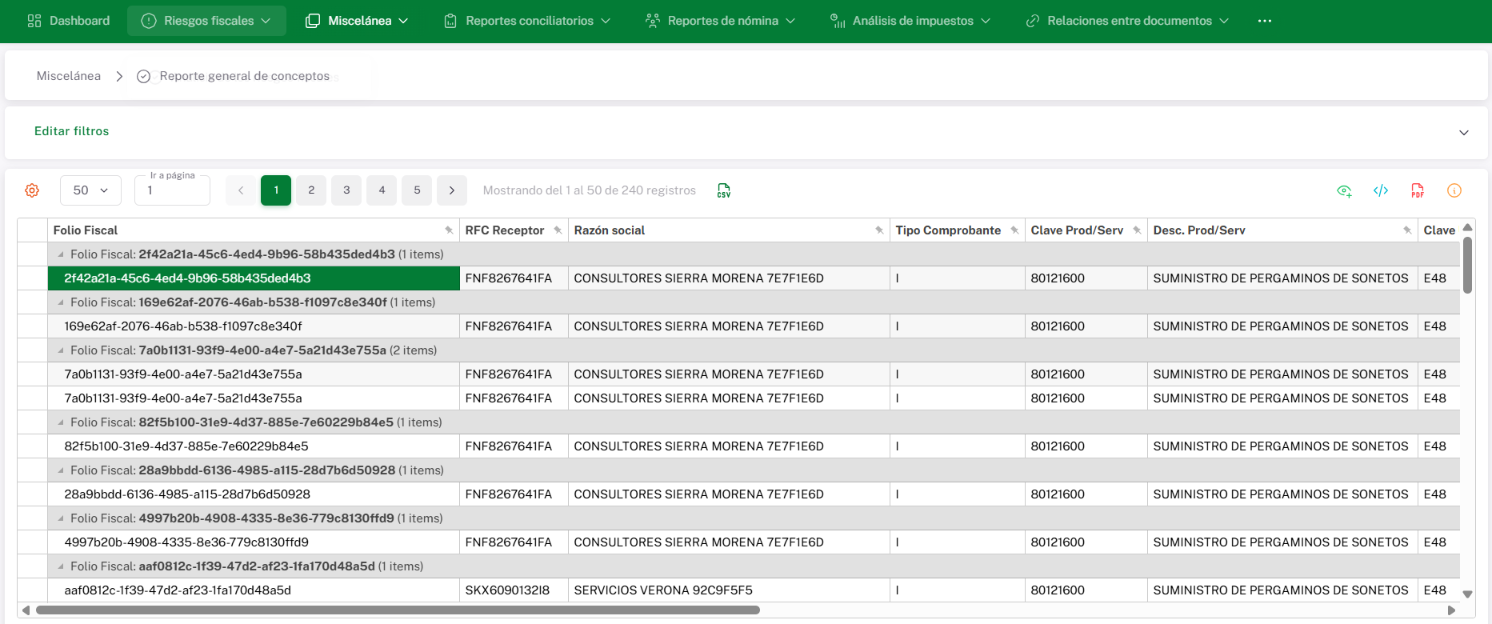Screen dimensions: 1492x624
Task: Go to page 3 of results
Action: click(x=346, y=190)
